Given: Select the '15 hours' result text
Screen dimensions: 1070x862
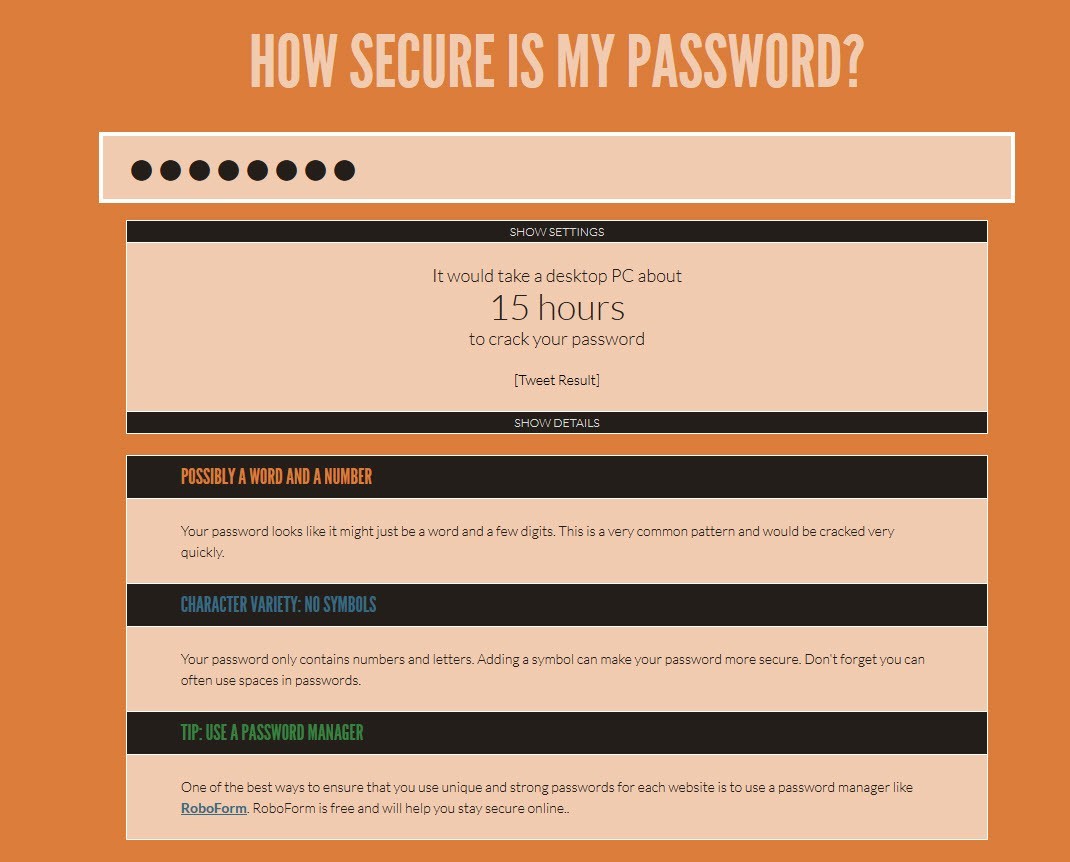Looking at the screenshot, I should 557,308.
